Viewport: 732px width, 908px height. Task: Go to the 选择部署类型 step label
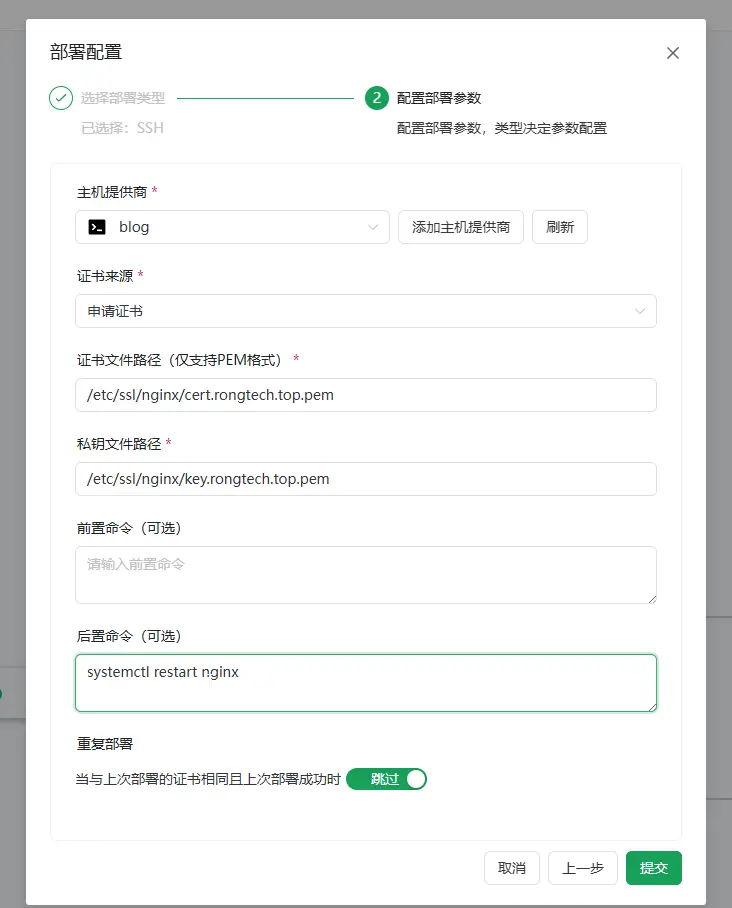coord(123,98)
